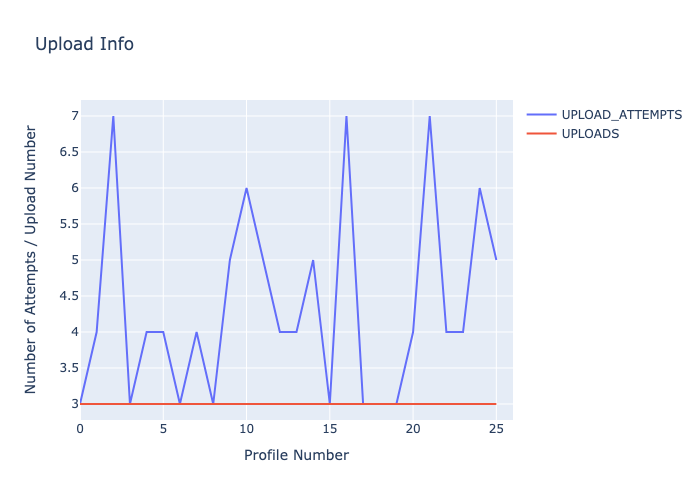
Task: Click the Profile Number x-axis title
Action: tap(296, 455)
